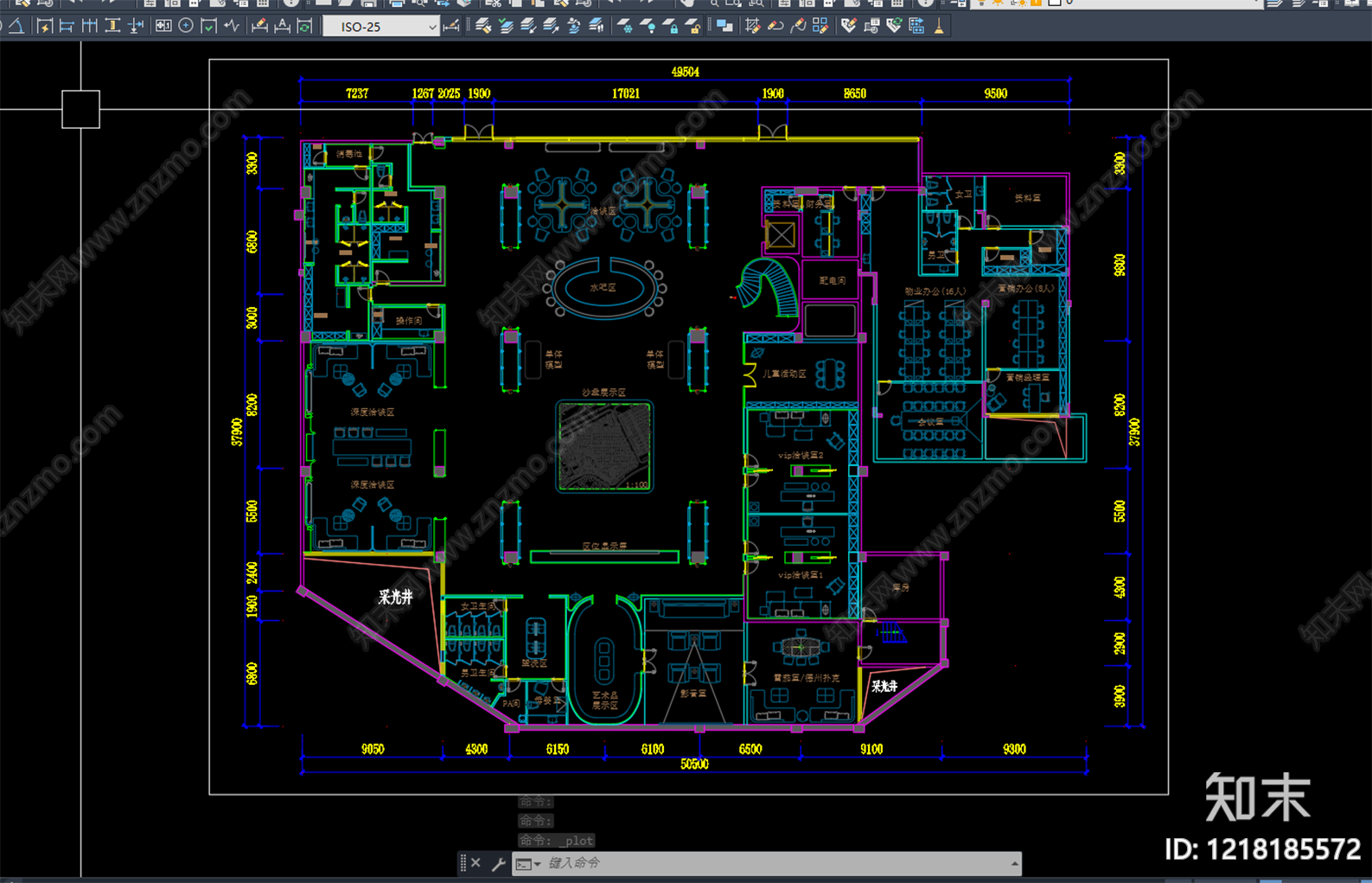Click the layer icon with green checkmark

(x=506, y=26)
